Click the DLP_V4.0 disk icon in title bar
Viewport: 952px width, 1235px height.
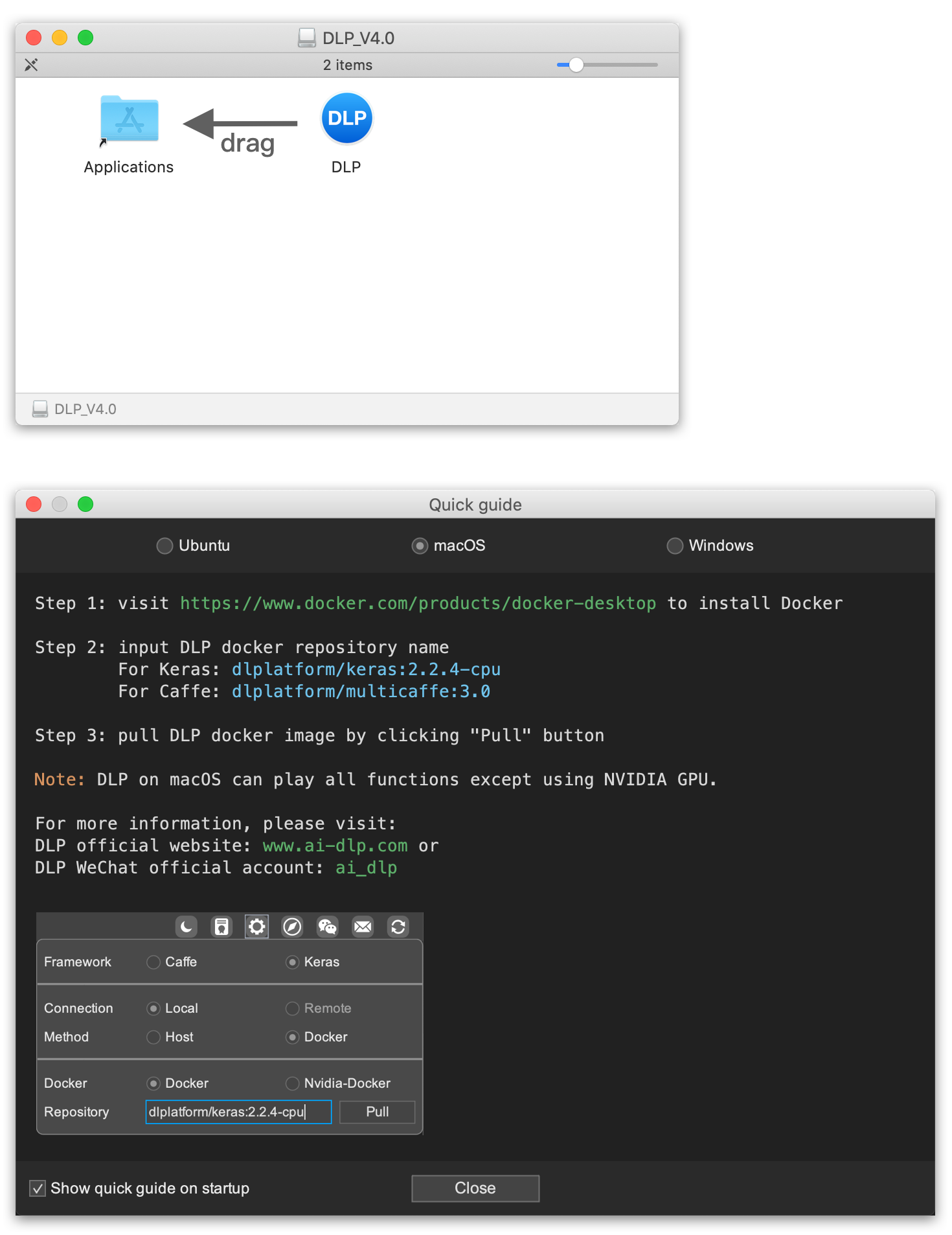pos(307,38)
